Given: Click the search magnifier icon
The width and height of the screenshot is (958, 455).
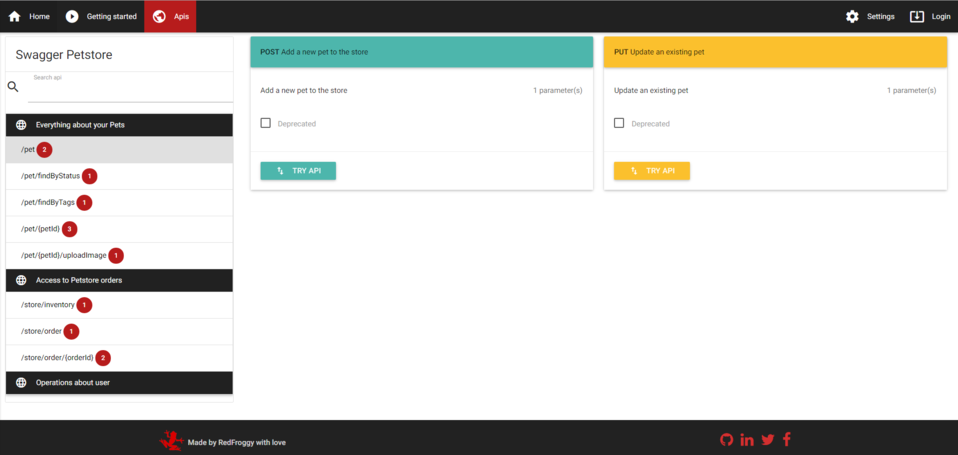Looking at the screenshot, I should 13,87.
